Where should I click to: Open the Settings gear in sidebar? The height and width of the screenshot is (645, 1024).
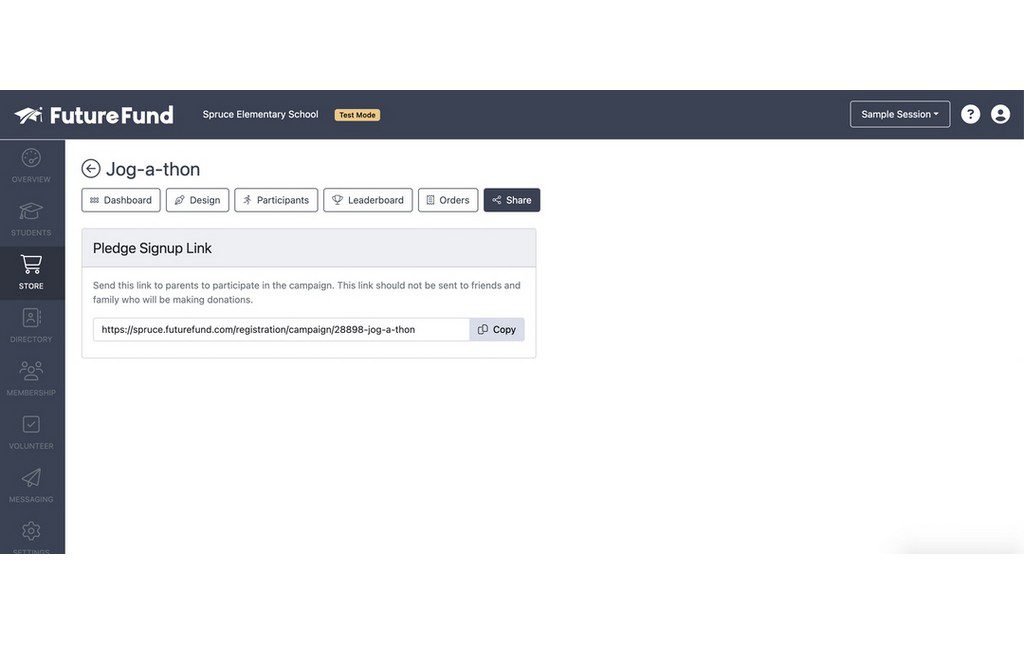point(31,531)
